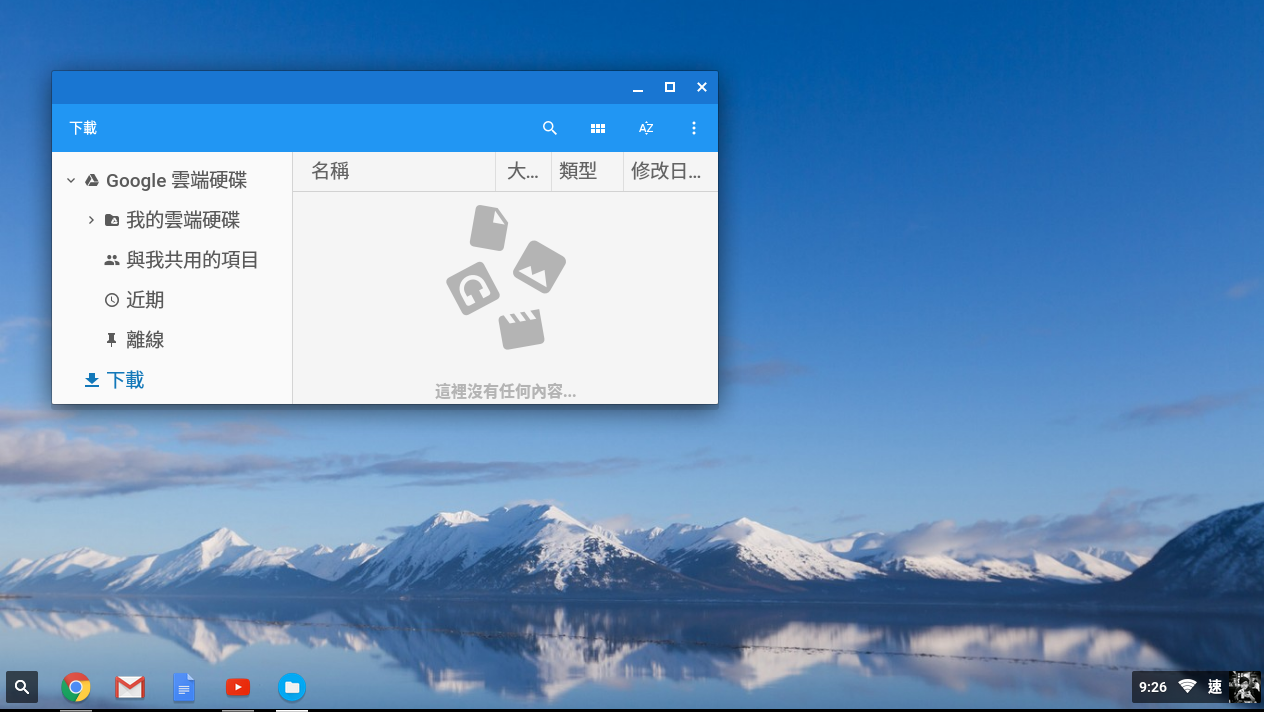
Task: Launch YouTube from the shelf
Action: (x=238, y=687)
